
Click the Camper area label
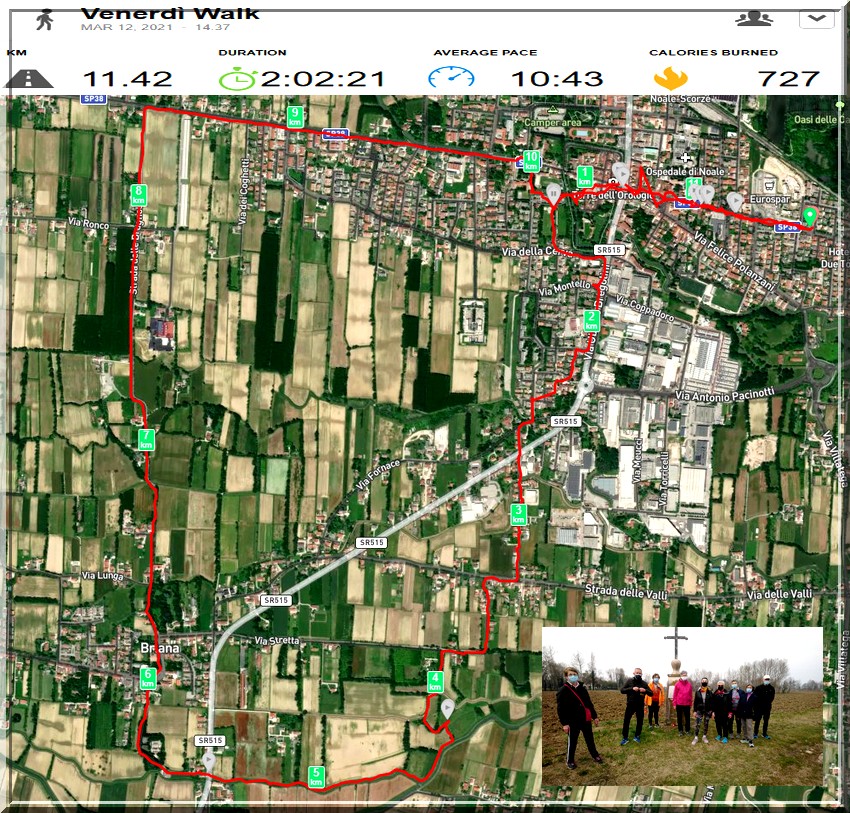pos(552,122)
